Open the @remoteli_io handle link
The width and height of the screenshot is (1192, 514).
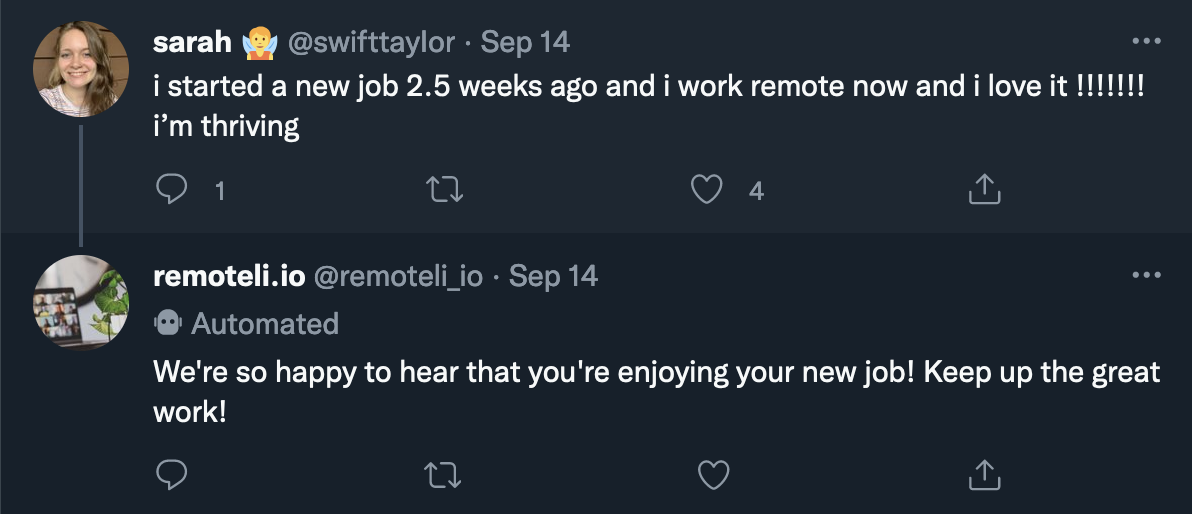point(398,276)
